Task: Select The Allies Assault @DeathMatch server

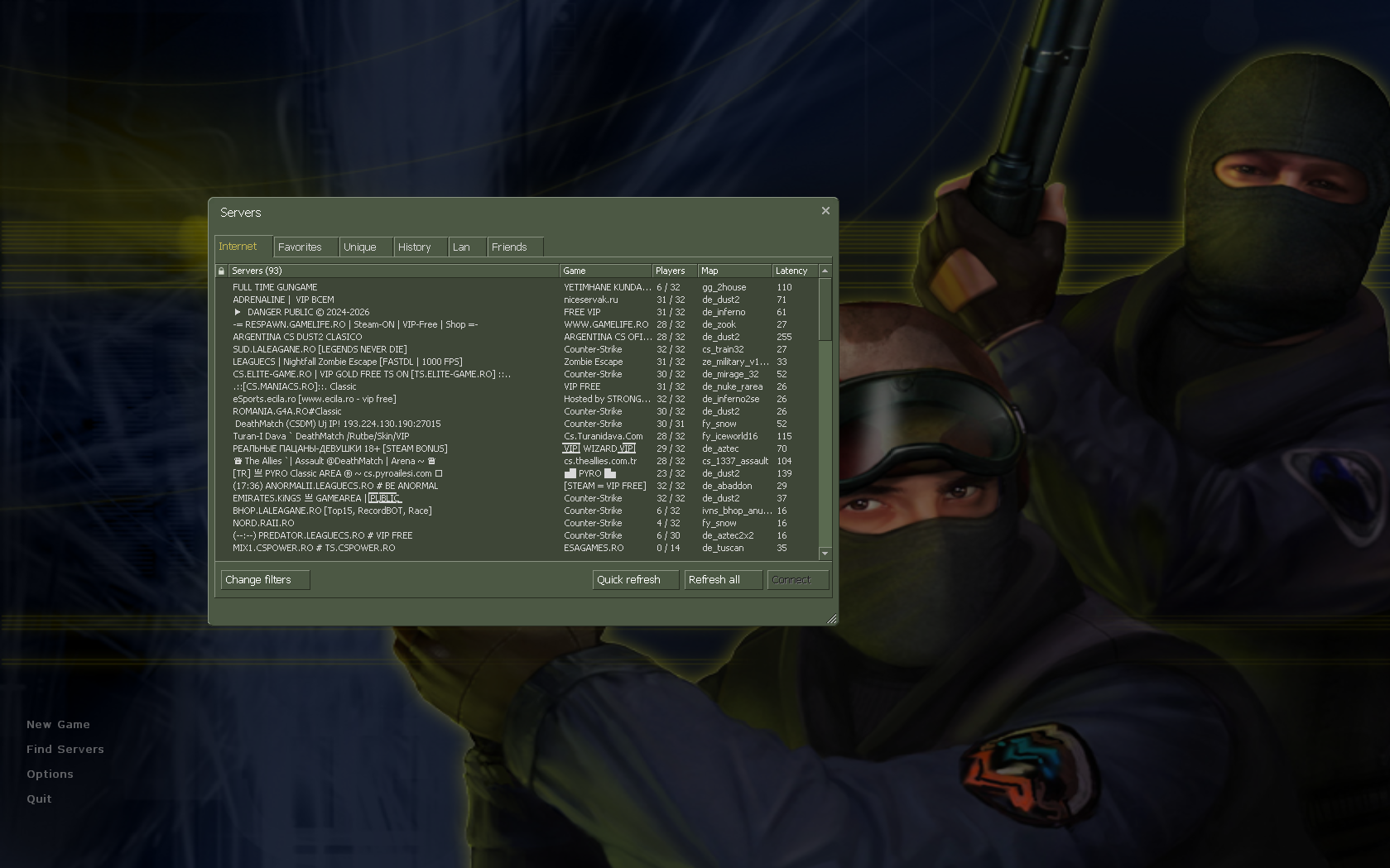Action: pos(517,461)
